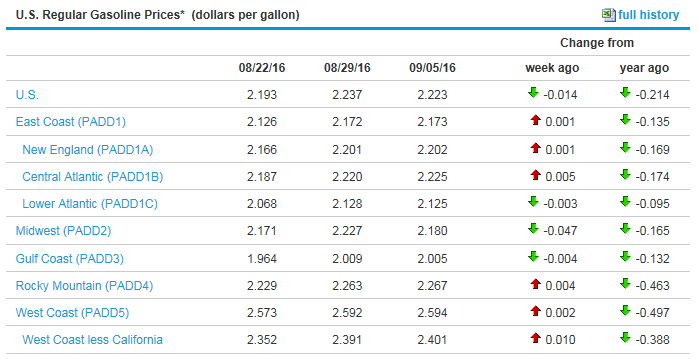The height and width of the screenshot is (361, 698).
Task: Select Rocky Mountain (PADD4) link
Action: click(84, 286)
